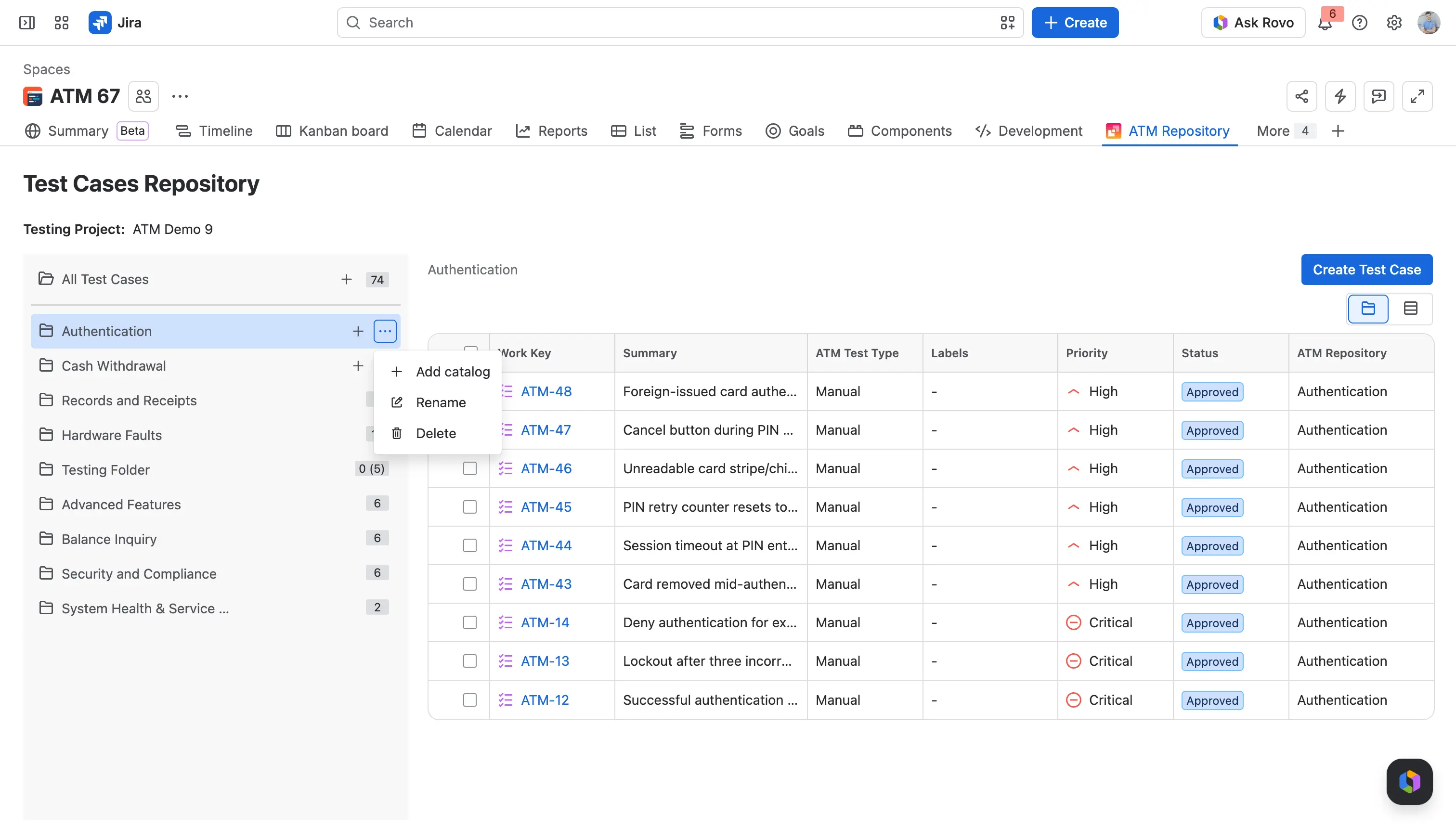Viewport: 1456px width, 828px height.
Task: Choose Add catalog from menu
Action: (438, 371)
